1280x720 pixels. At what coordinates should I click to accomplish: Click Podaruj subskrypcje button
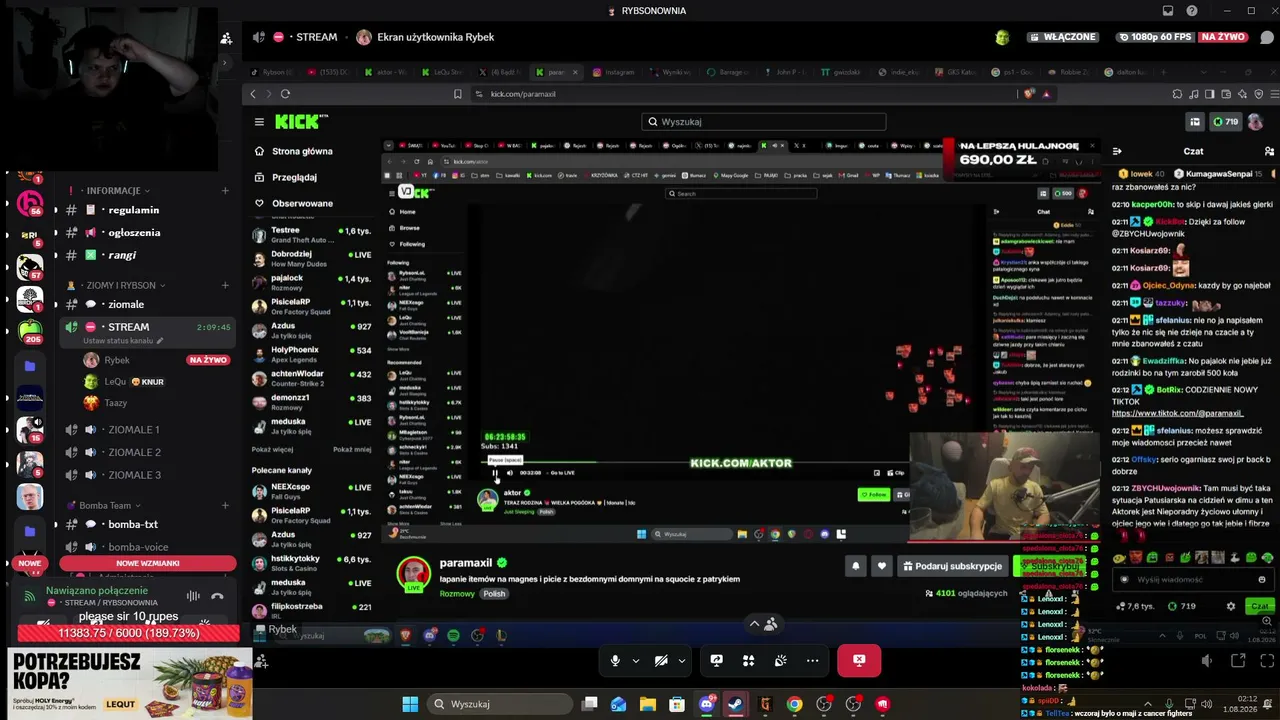pos(952,566)
